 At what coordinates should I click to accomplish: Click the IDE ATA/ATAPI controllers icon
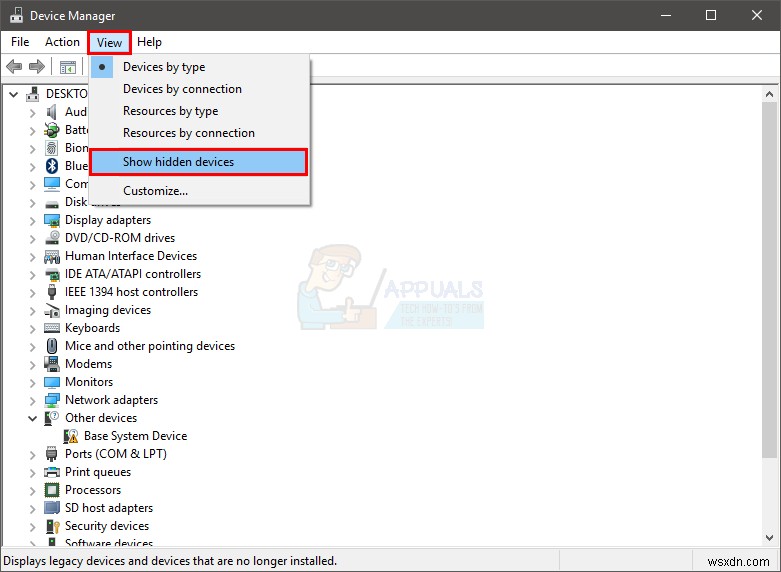[52, 274]
